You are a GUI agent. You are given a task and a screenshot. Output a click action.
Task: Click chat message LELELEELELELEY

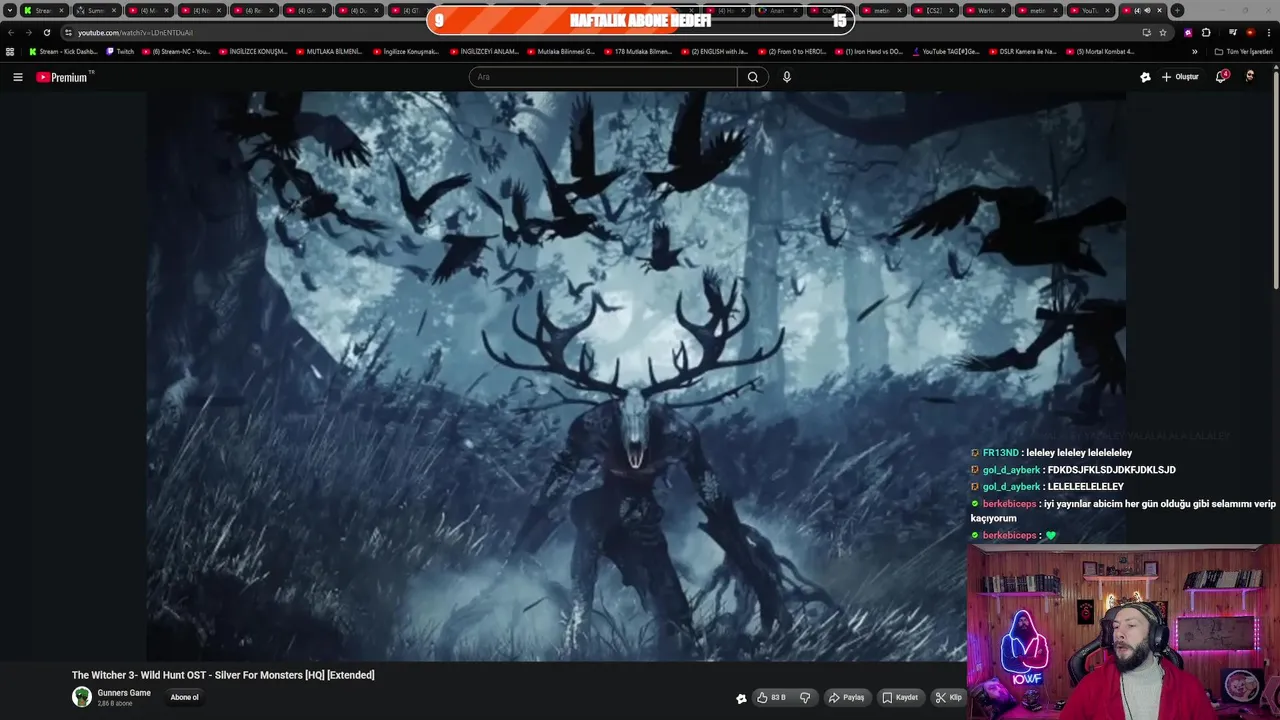(1085, 487)
